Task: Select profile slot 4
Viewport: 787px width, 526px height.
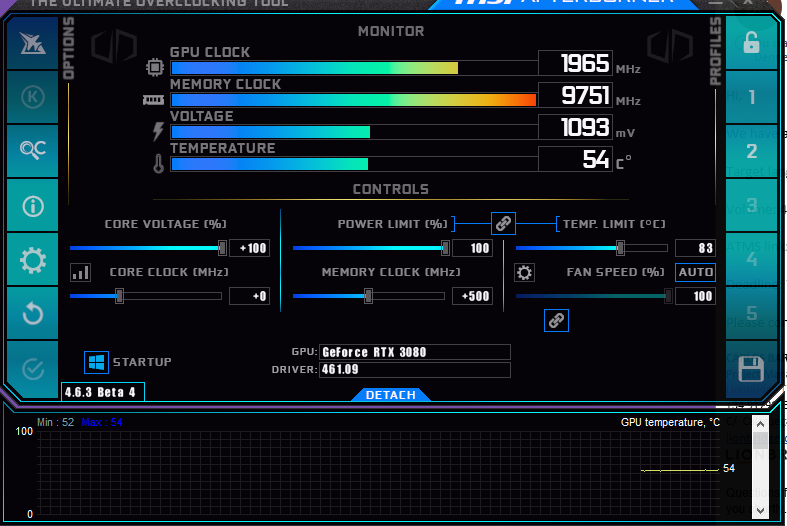Action: click(x=751, y=259)
